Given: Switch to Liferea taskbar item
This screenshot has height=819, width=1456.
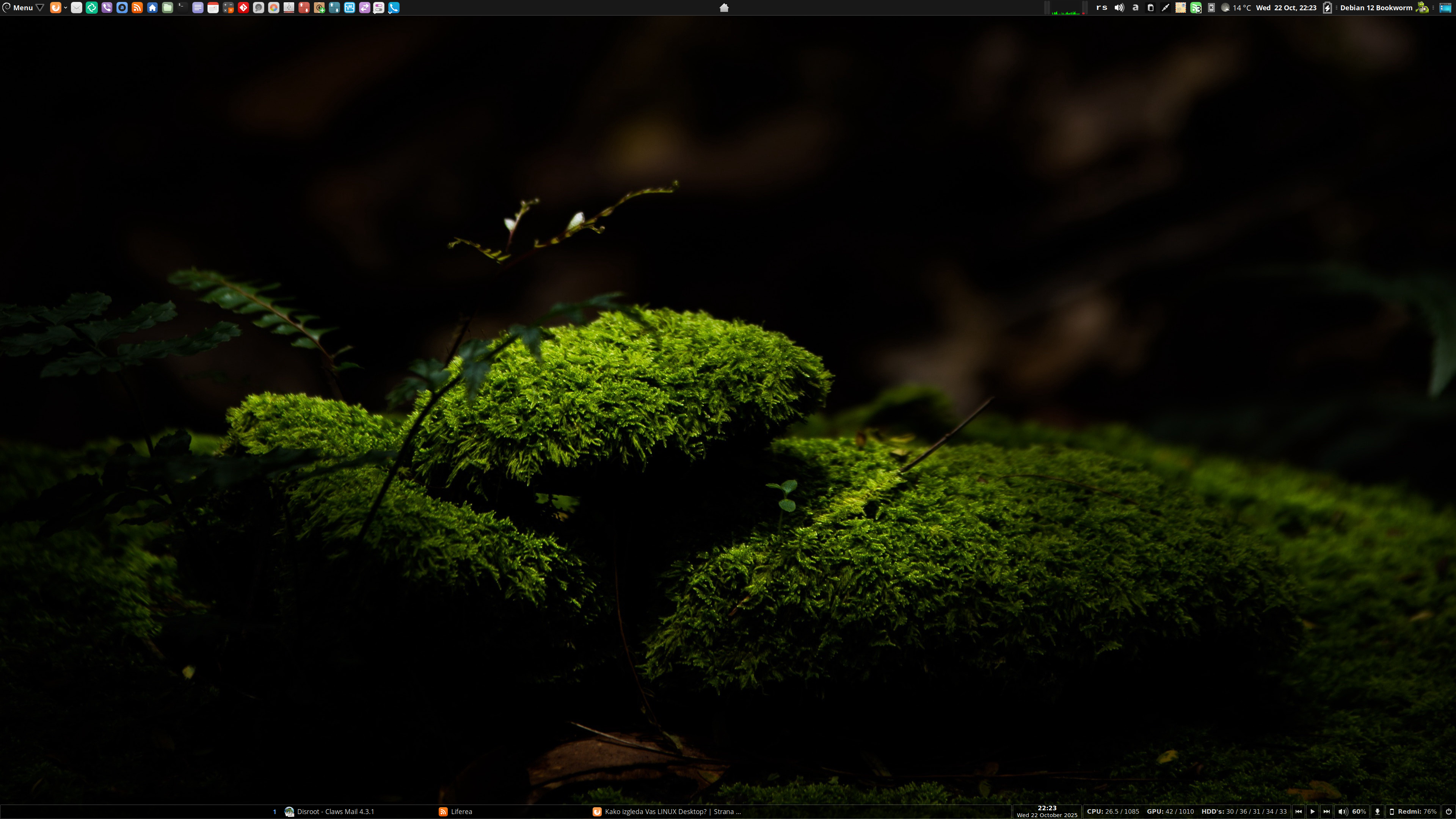Looking at the screenshot, I should pos(461,812).
